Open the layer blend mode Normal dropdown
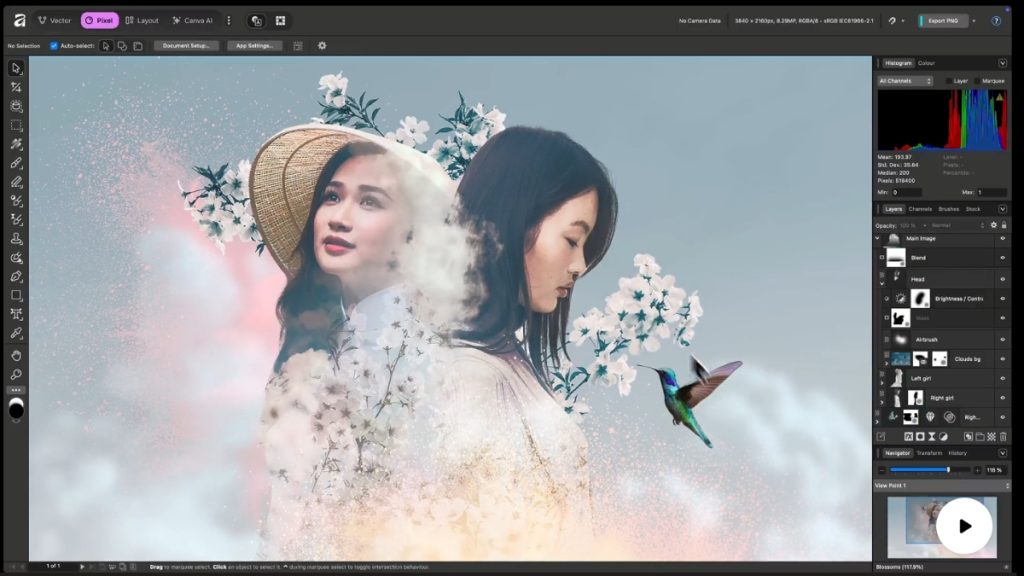This screenshot has height=576, width=1024. coord(954,225)
